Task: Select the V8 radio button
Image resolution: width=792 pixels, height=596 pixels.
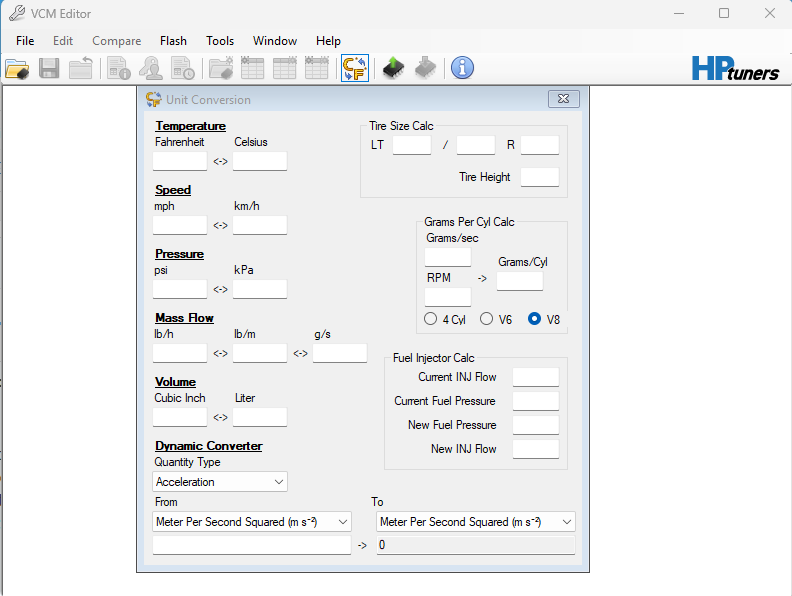Action: point(535,319)
